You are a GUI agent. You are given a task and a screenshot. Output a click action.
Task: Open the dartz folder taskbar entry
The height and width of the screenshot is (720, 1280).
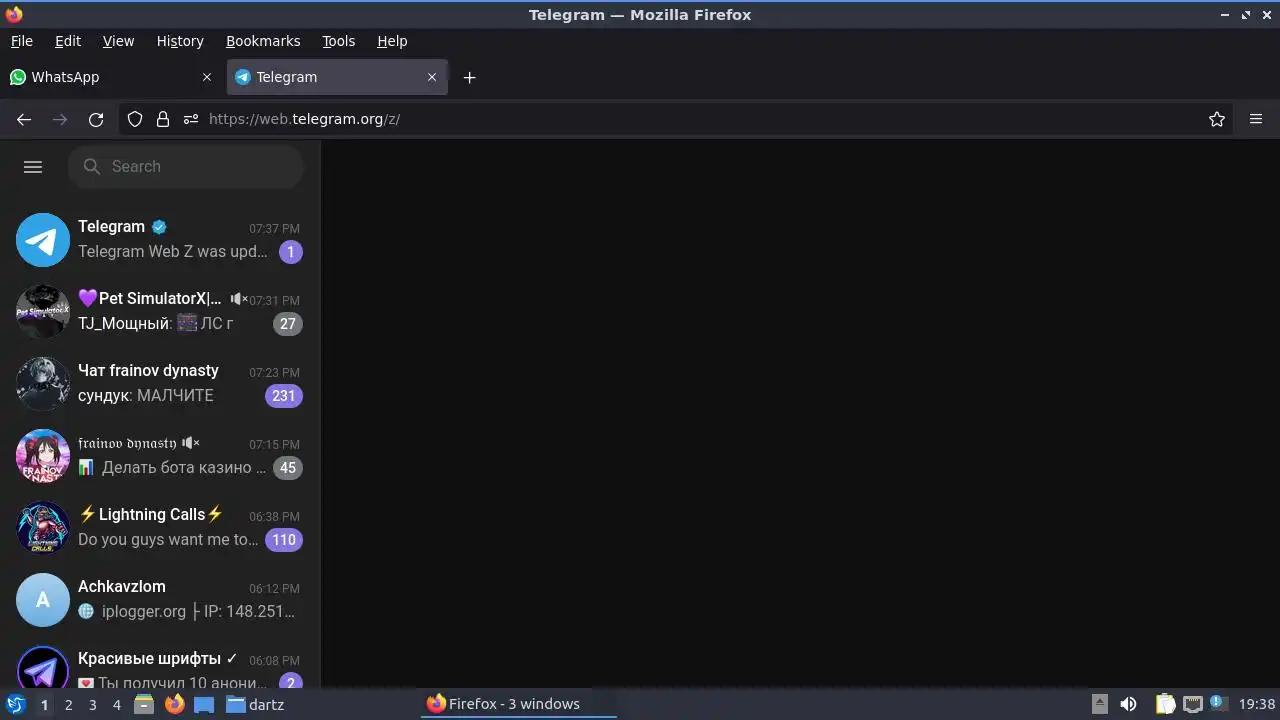point(255,704)
